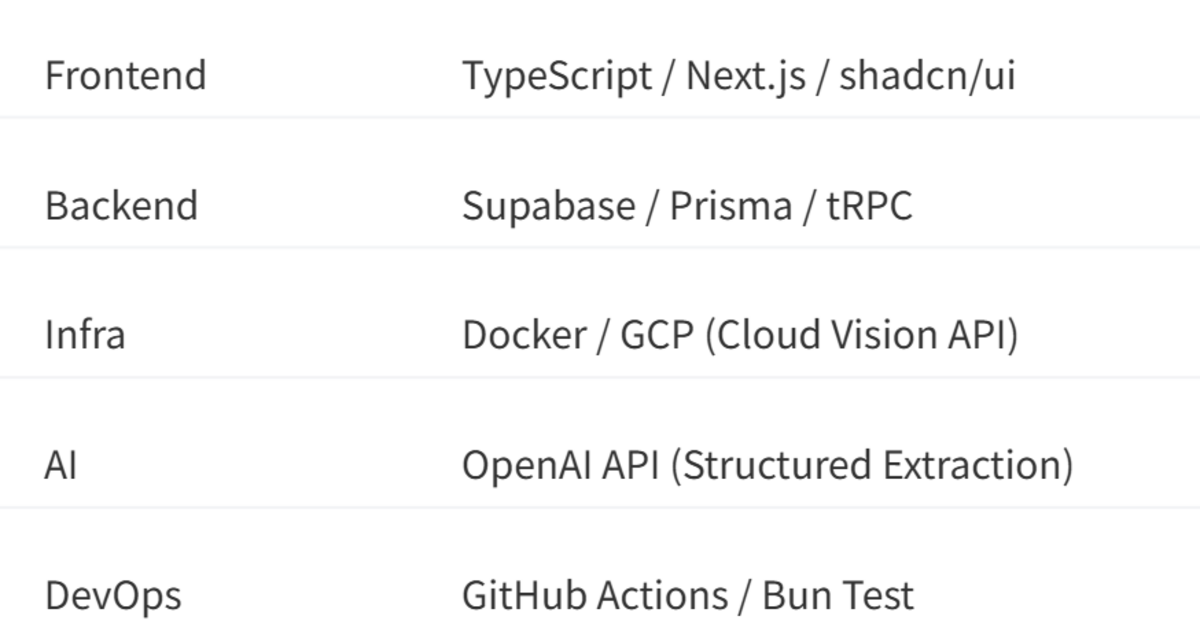Click the DevOps row label
The width and height of the screenshot is (1200, 630).
[x=113, y=596]
